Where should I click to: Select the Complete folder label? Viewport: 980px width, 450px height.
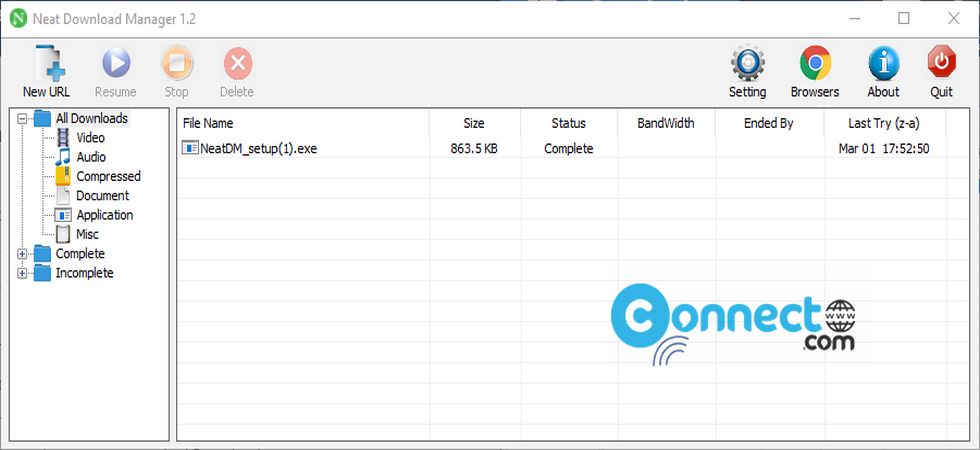pos(80,254)
